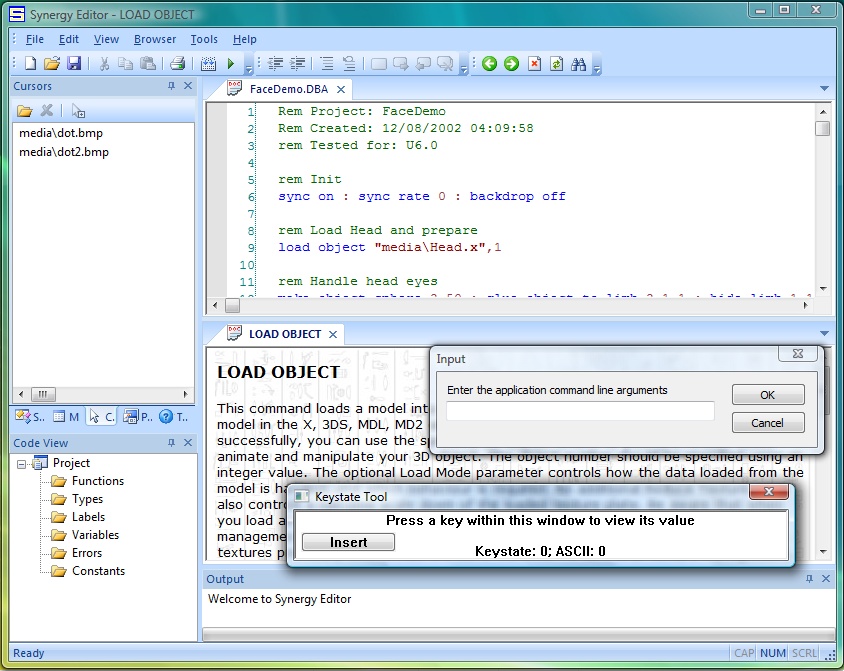Collapse the Project tree node

(21, 464)
